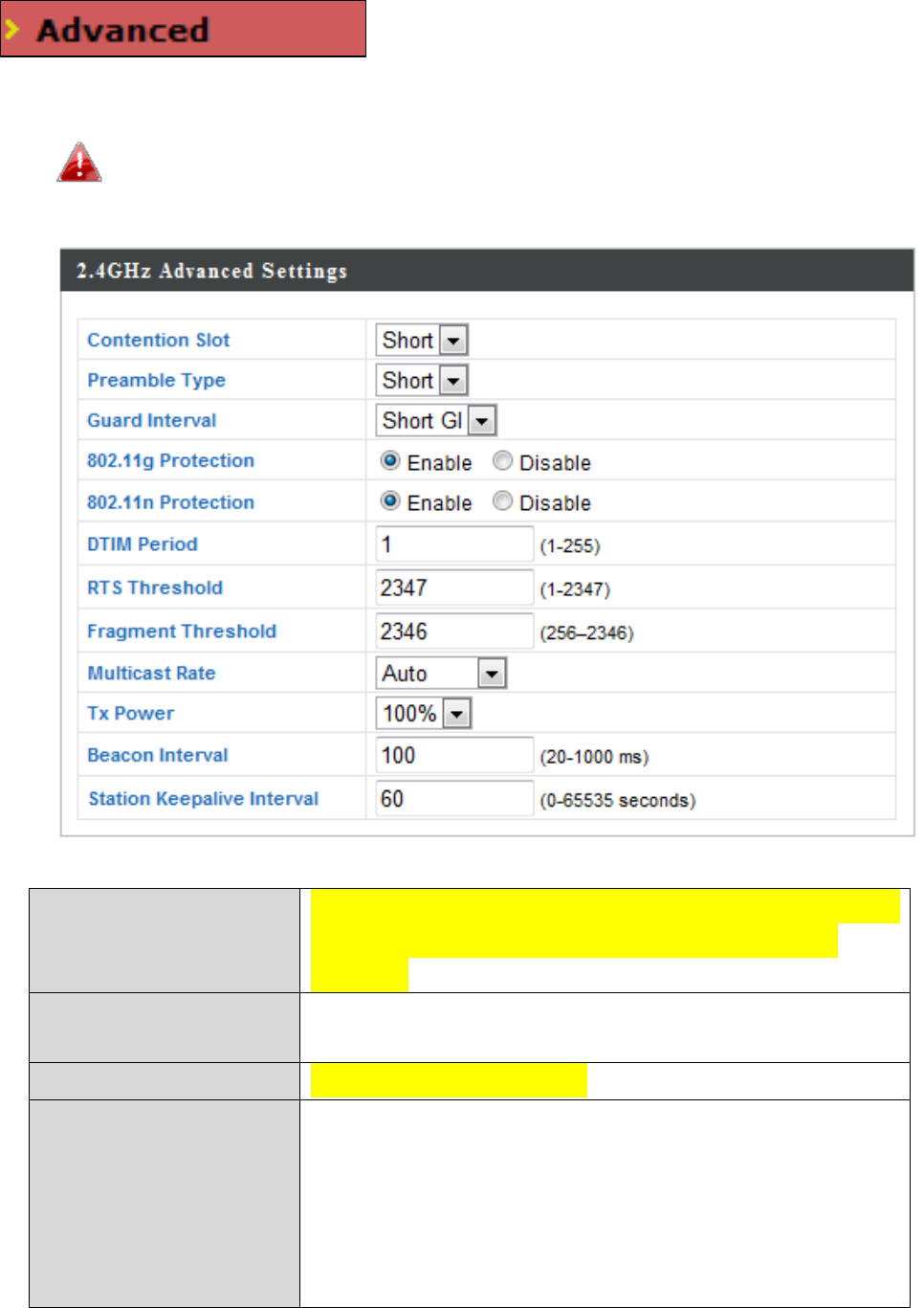Click the 802.11n Protection label

[x=171, y=503]
